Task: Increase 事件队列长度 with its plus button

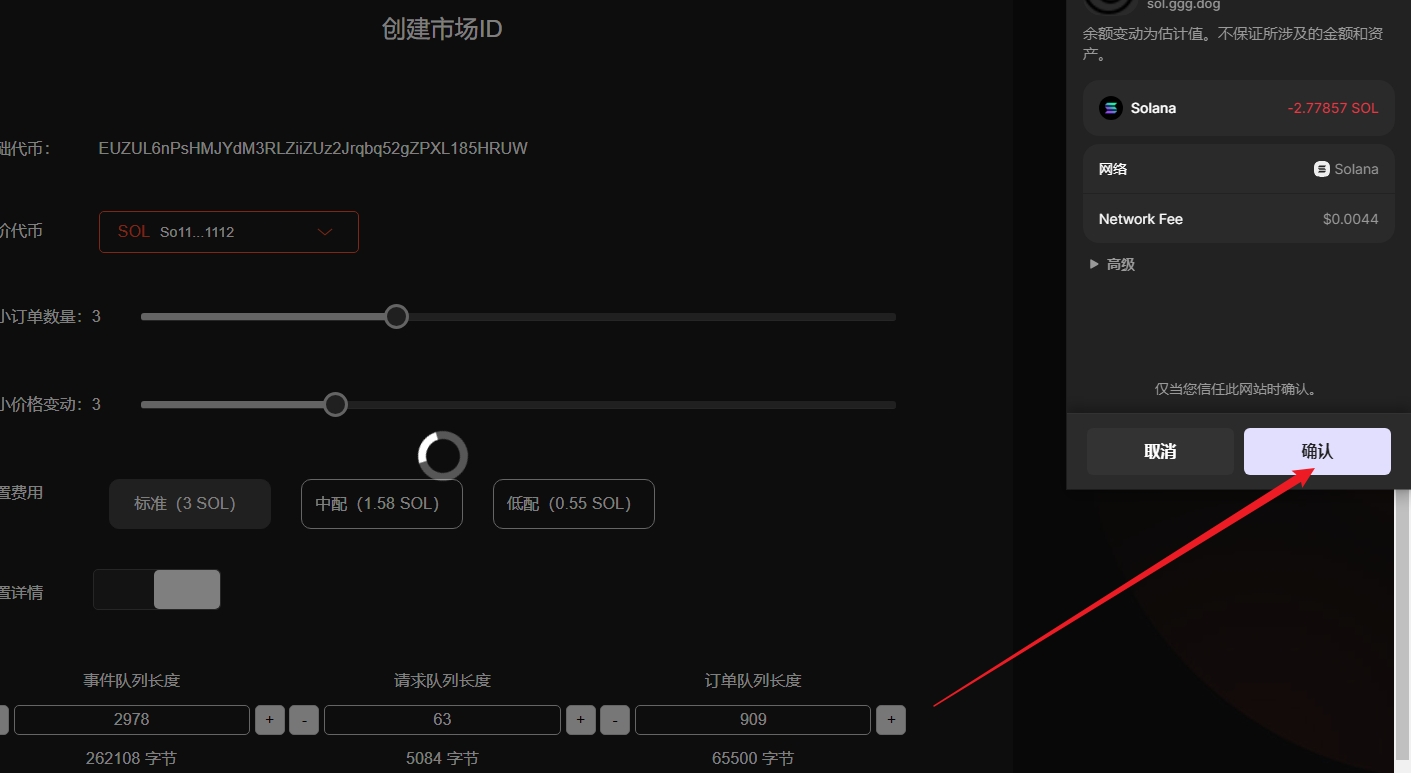Action: click(270, 720)
